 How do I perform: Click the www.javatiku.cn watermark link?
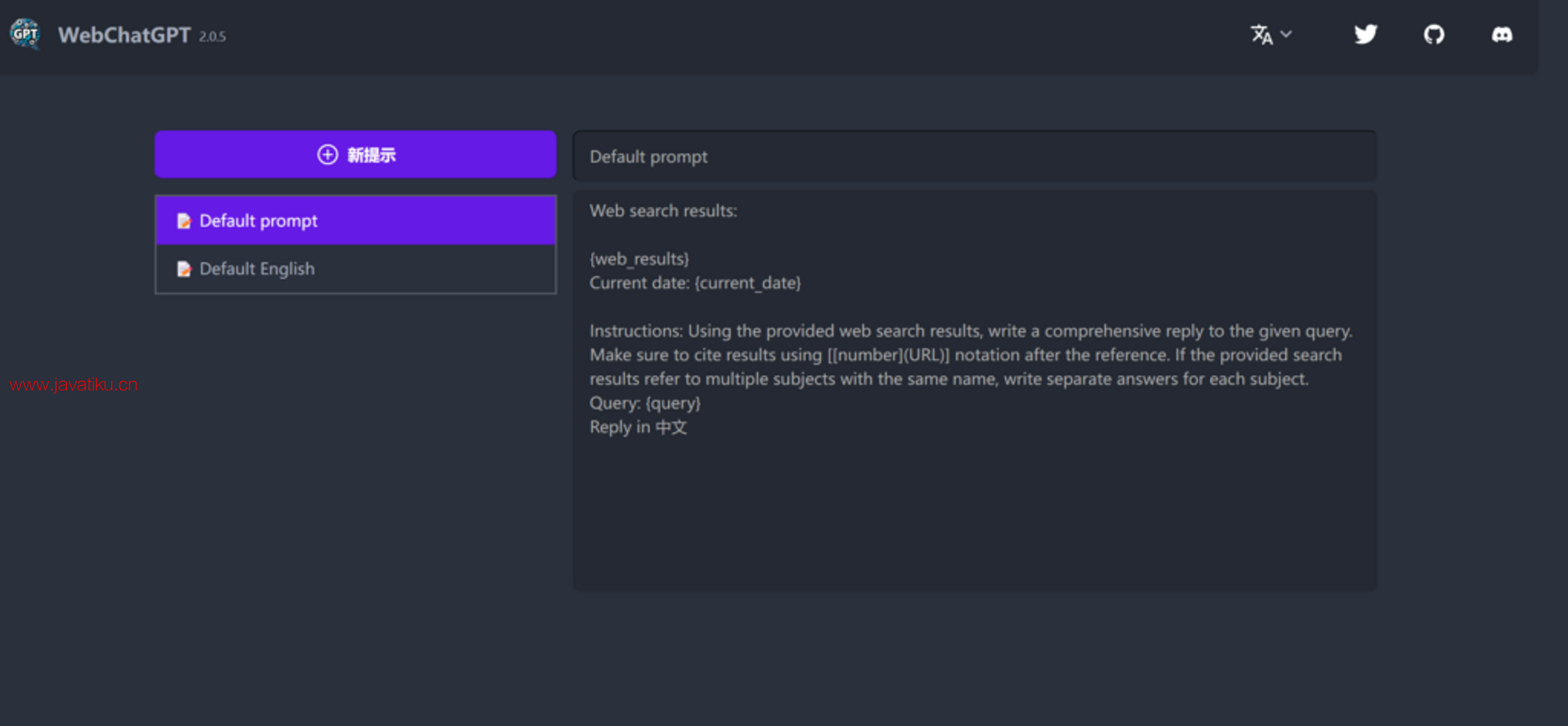(74, 384)
